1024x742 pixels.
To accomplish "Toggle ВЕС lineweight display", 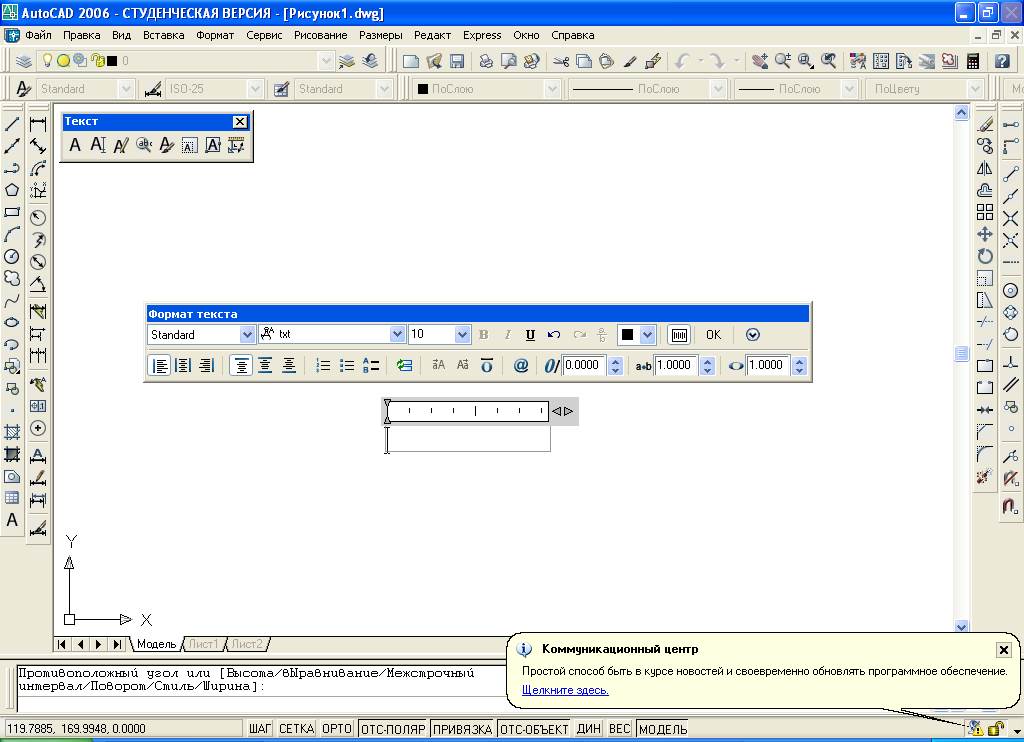I will tap(620, 729).
